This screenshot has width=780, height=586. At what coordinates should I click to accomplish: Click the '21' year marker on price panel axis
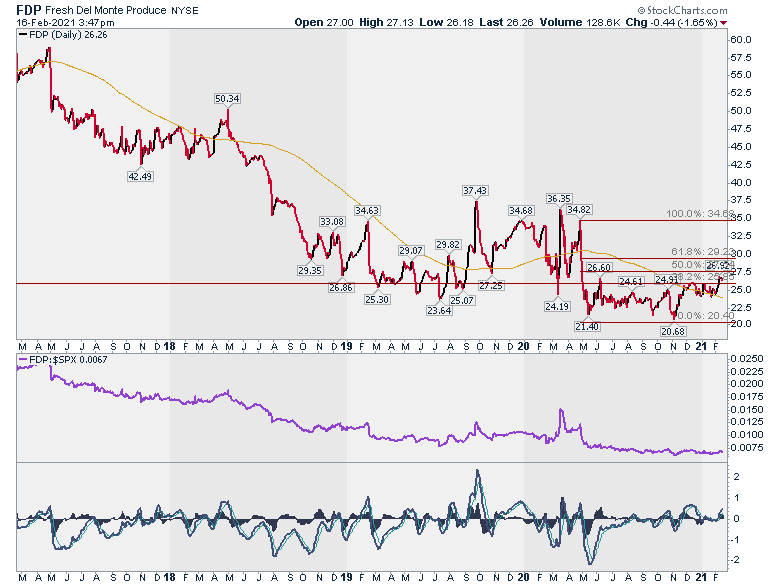pyautogui.click(x=700, y=346)
